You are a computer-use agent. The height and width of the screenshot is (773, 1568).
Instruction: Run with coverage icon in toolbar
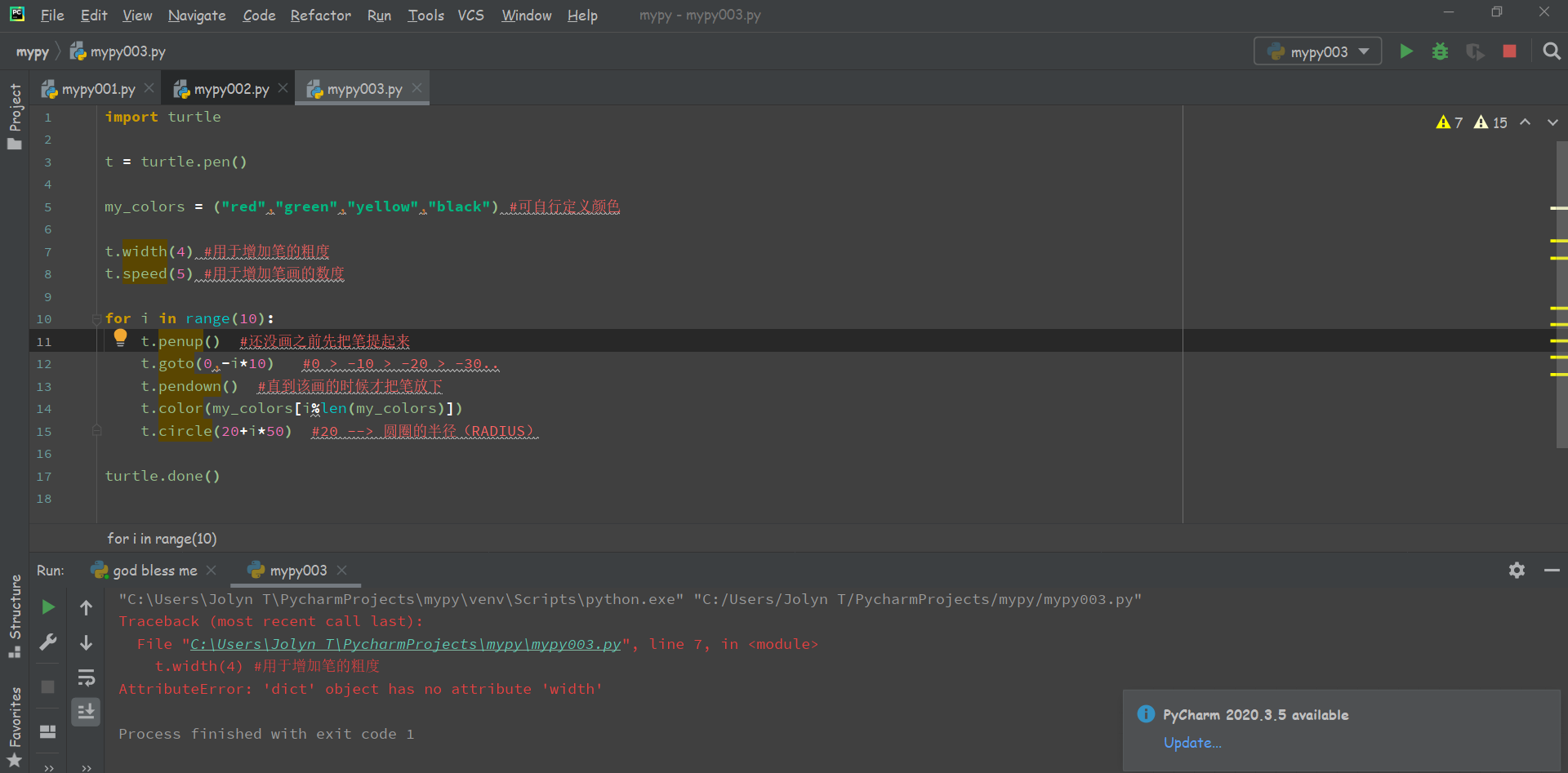click(x=1474, y=51)
